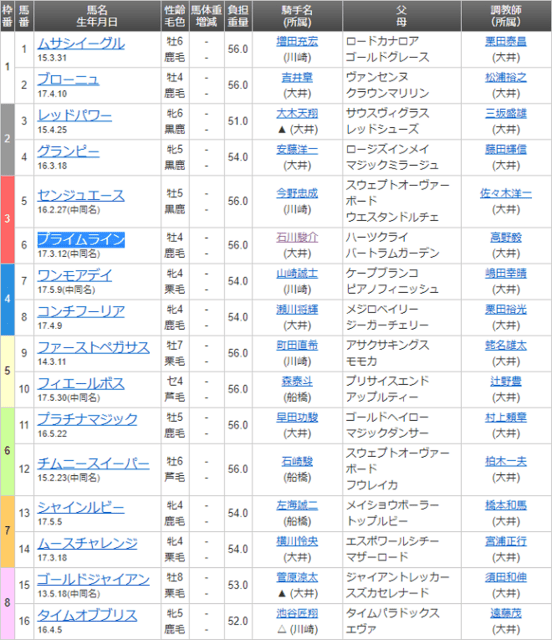
Task: Click sire name エスポワールシチー
Action: click(x=392, y=541)
